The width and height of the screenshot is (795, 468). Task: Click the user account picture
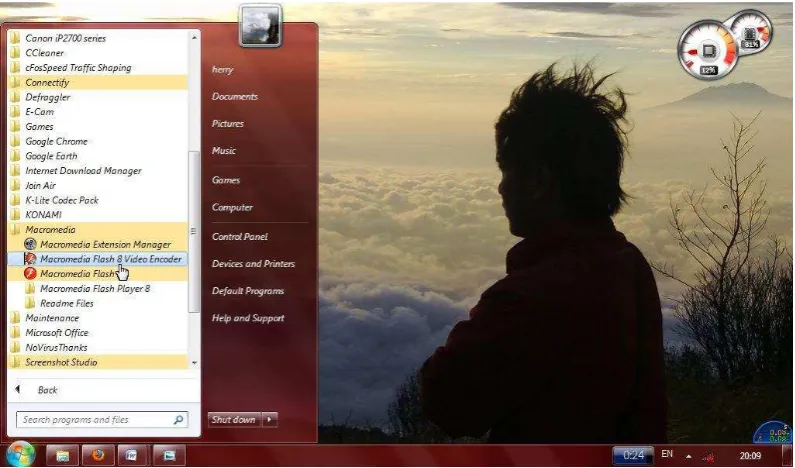click(260, 25)
